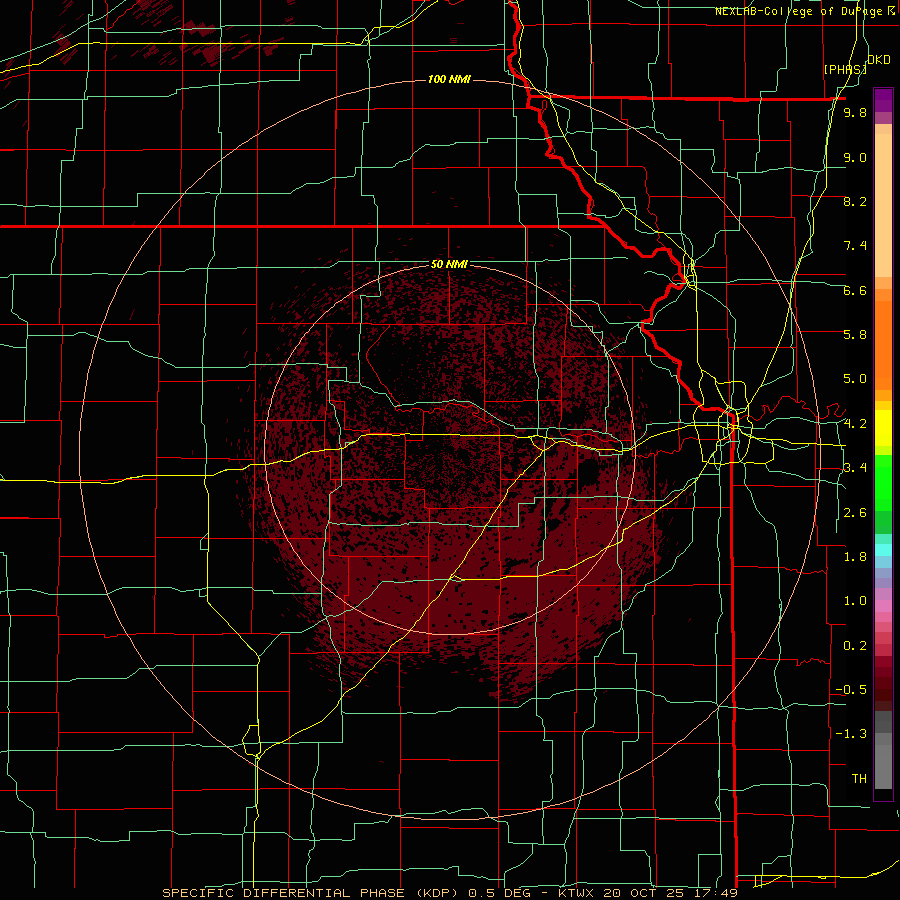Click the cyan segment of the color bar
This screenshot has height=900, width=900.
click(883, 550)
